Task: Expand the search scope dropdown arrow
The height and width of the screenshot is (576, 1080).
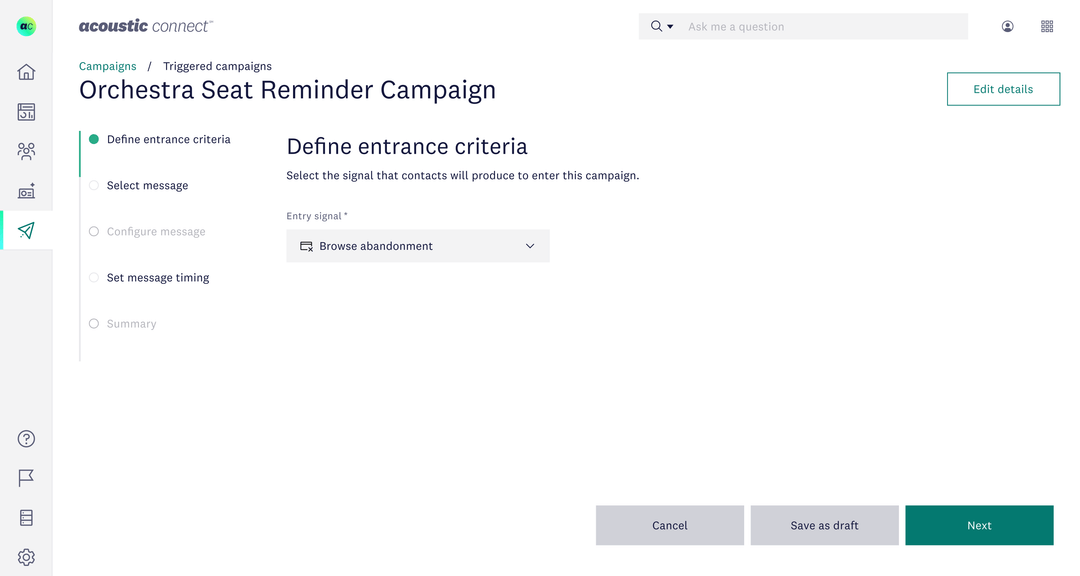Action: [x=670, y=26]
